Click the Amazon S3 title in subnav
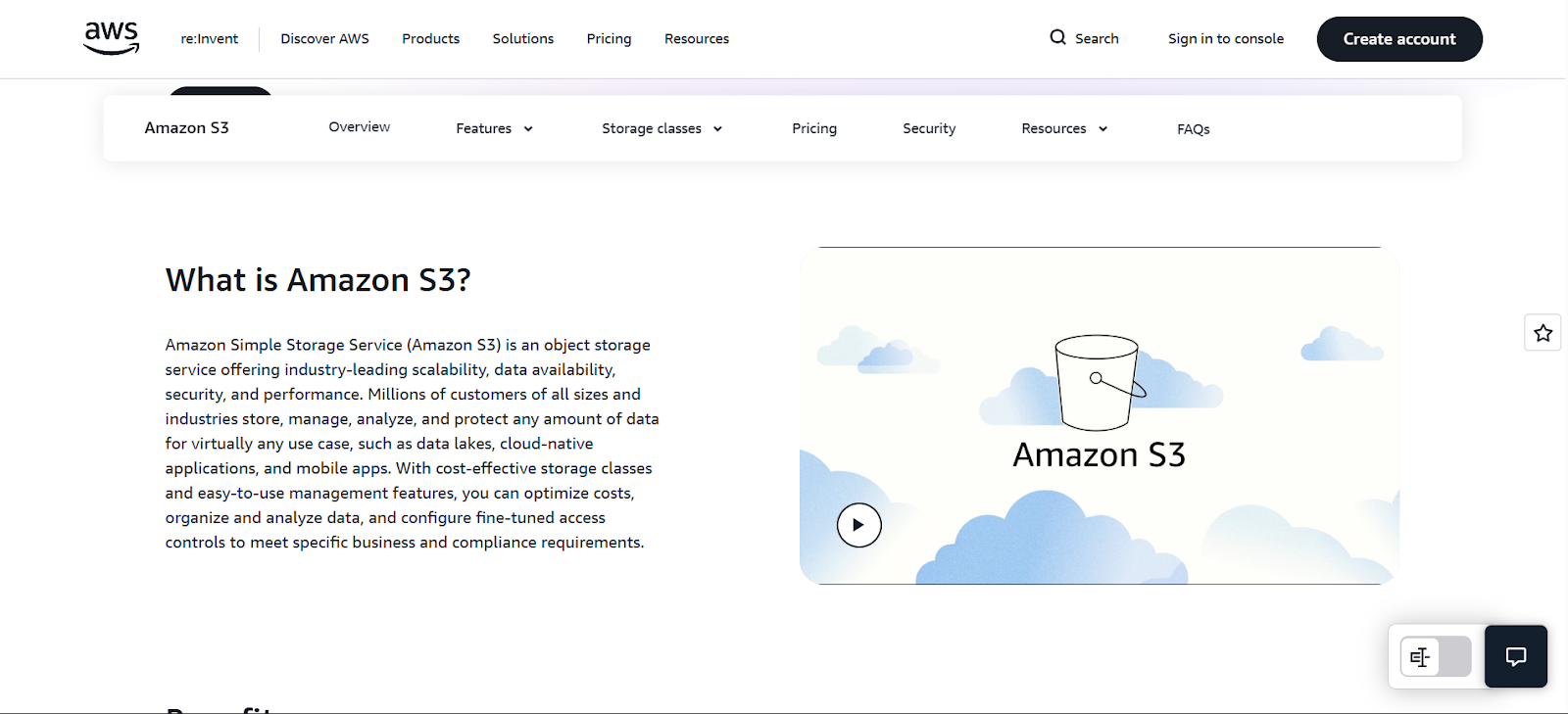Viewport: 1568px width, 714px height. tap(187, 128)
